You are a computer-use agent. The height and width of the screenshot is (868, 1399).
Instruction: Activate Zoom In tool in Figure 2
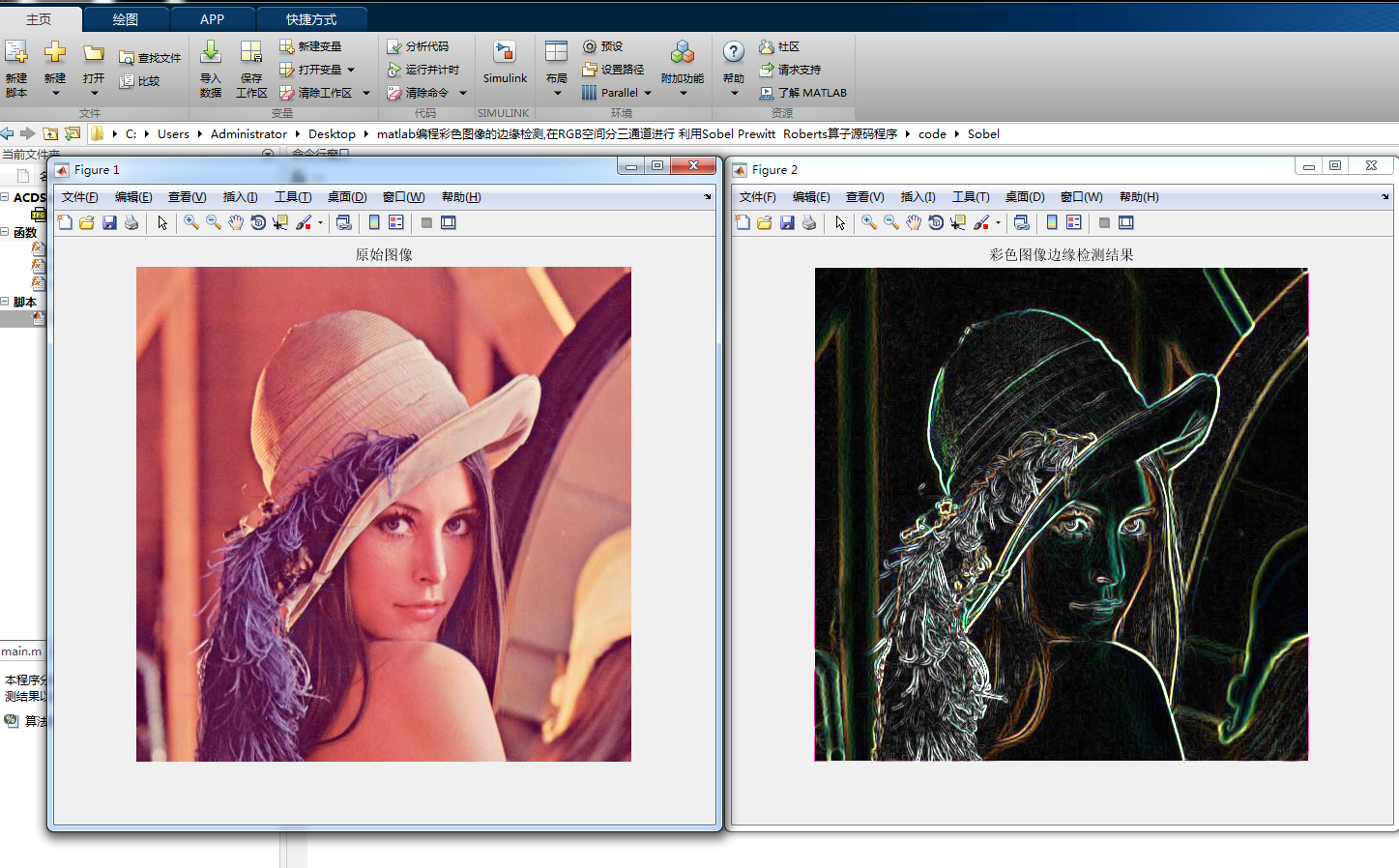pyautogui.click(x=869, y=222)
